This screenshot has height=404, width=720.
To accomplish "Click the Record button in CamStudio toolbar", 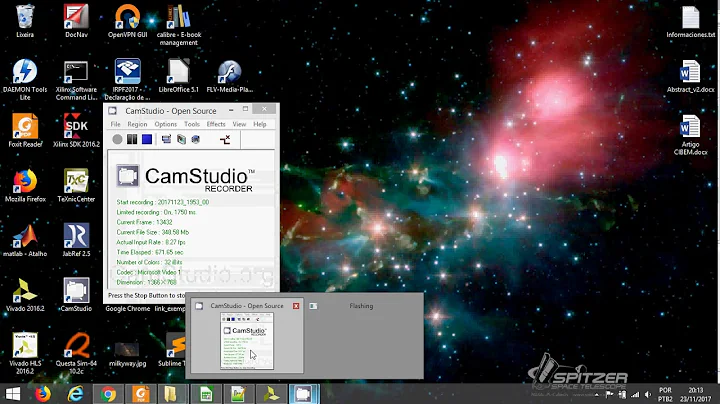I will [117, 139].
